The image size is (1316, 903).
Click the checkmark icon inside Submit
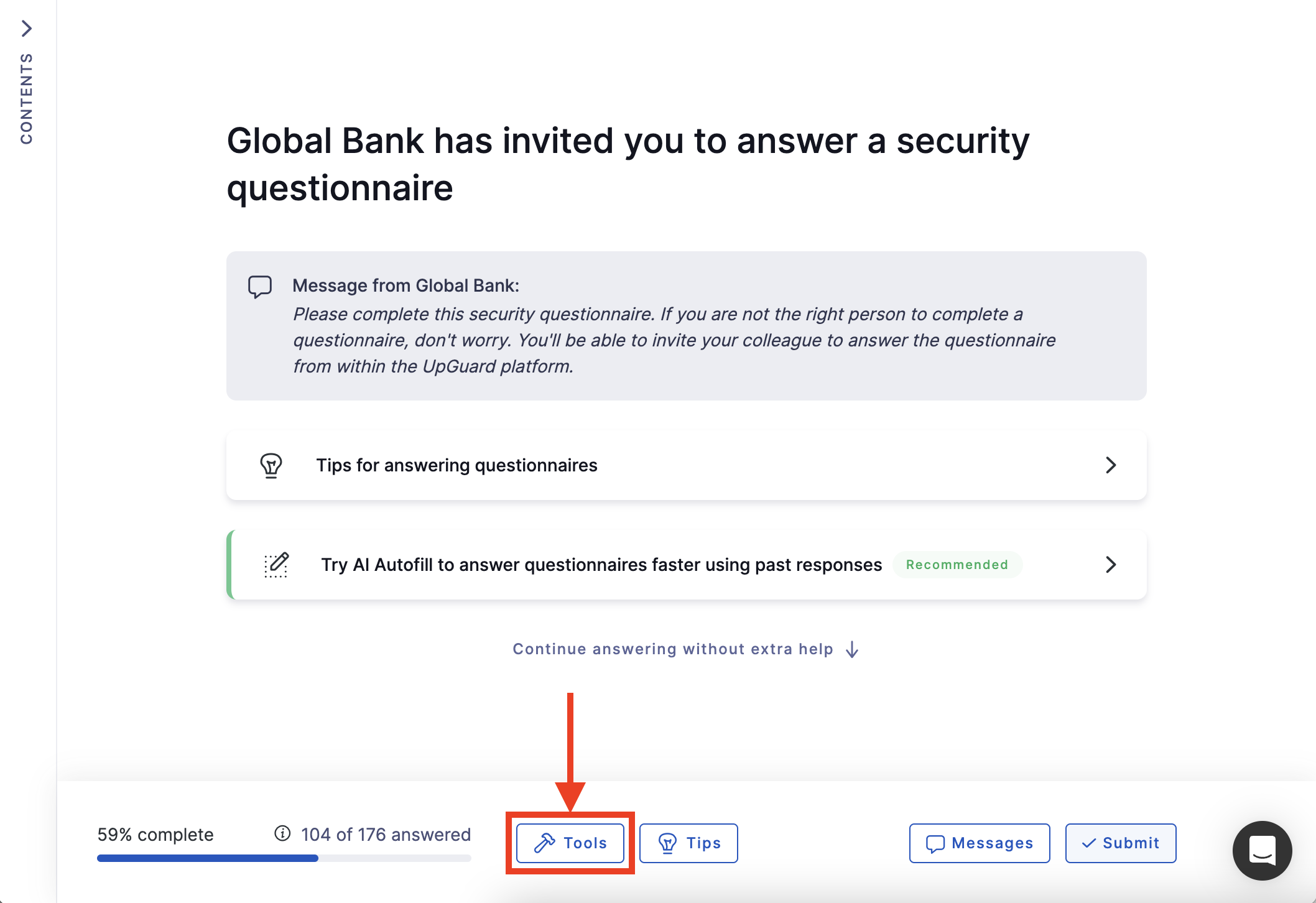pos(1088,843)
